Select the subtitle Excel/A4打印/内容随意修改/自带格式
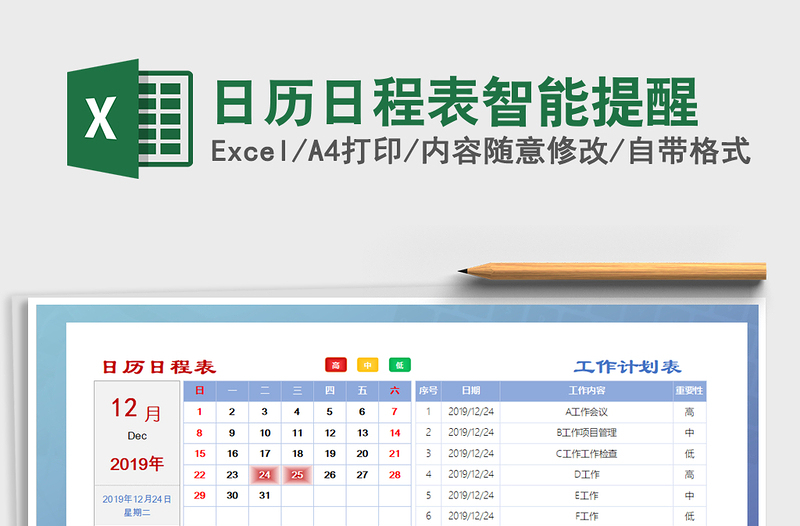 481,152
